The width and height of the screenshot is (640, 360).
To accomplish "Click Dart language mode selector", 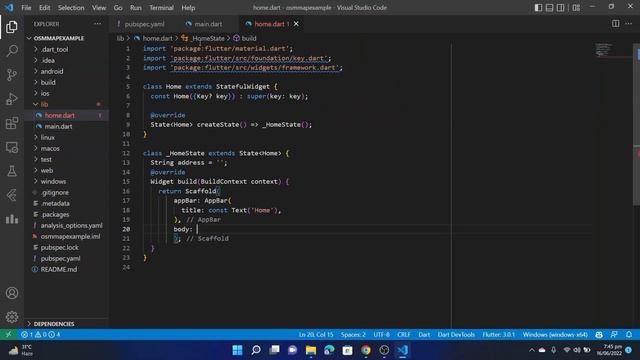I will (424, 334).
